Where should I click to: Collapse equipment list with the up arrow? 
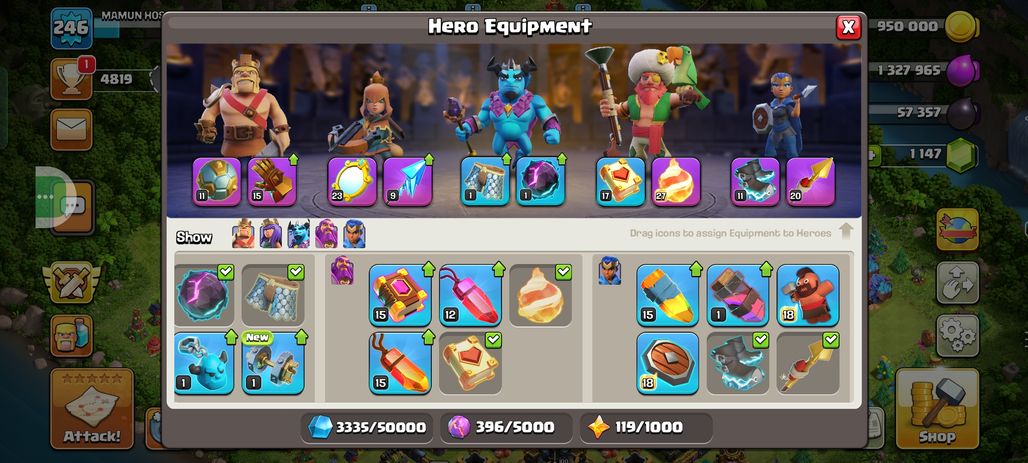click(846, 232)
